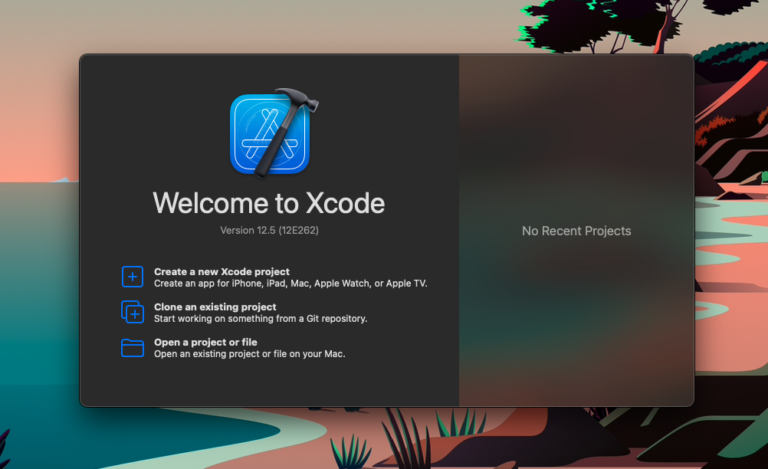Click empty recent projects panel above placeholder
This screenshot has width=768, height=469.
click(576, 137)
